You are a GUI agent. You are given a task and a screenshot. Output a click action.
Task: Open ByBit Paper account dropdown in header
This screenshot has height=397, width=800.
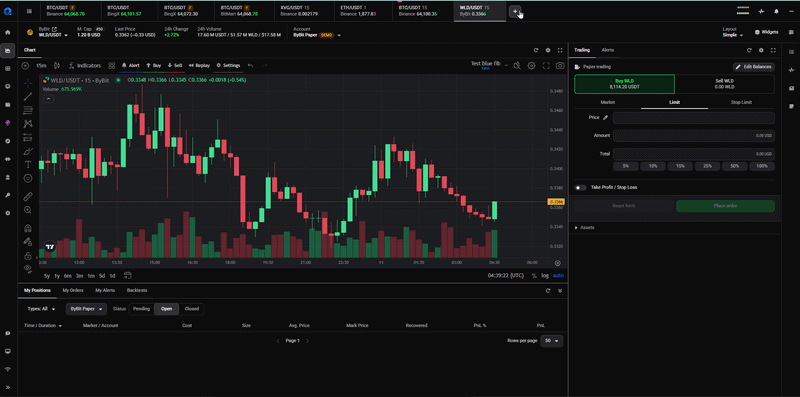(317, 35)
